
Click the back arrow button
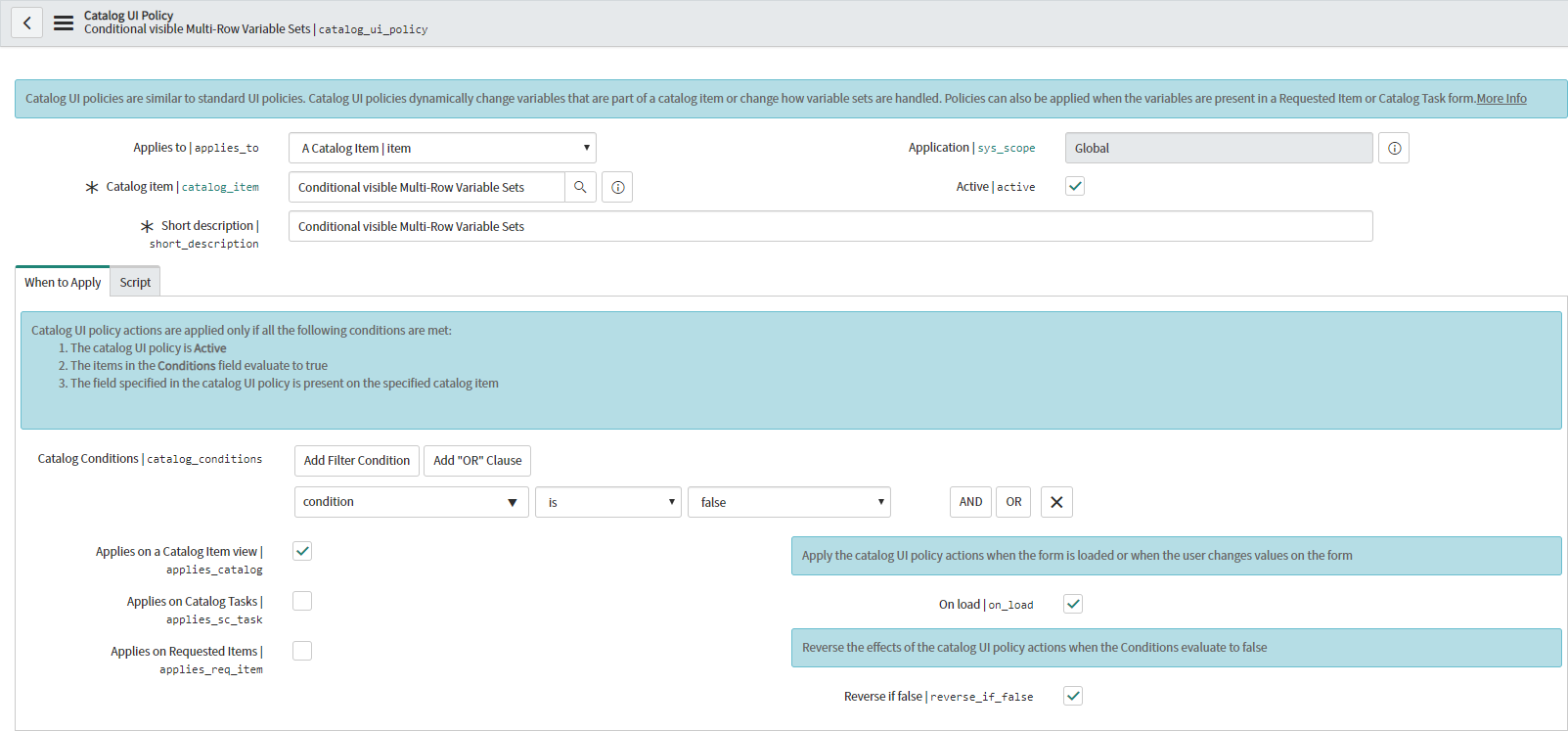pos(27,23)
